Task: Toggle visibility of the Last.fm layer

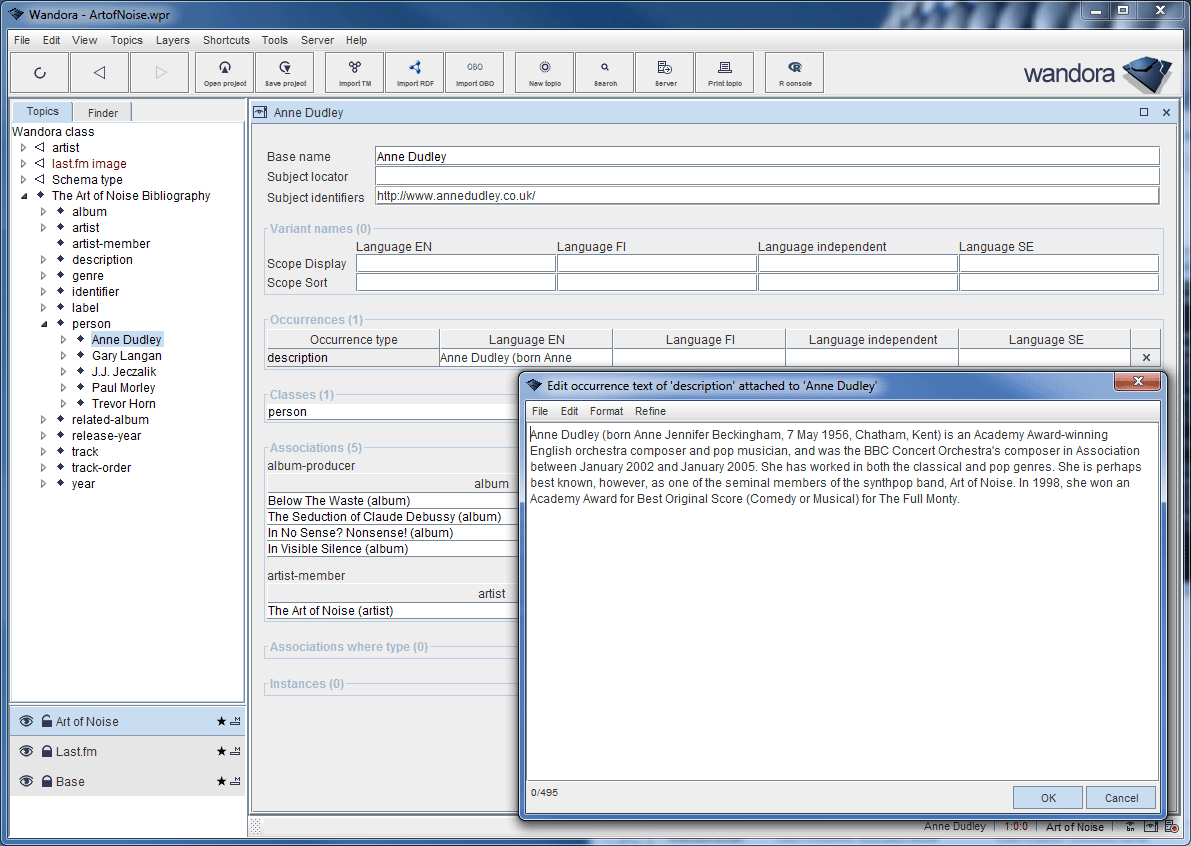Action: click(x=25, y=751)
